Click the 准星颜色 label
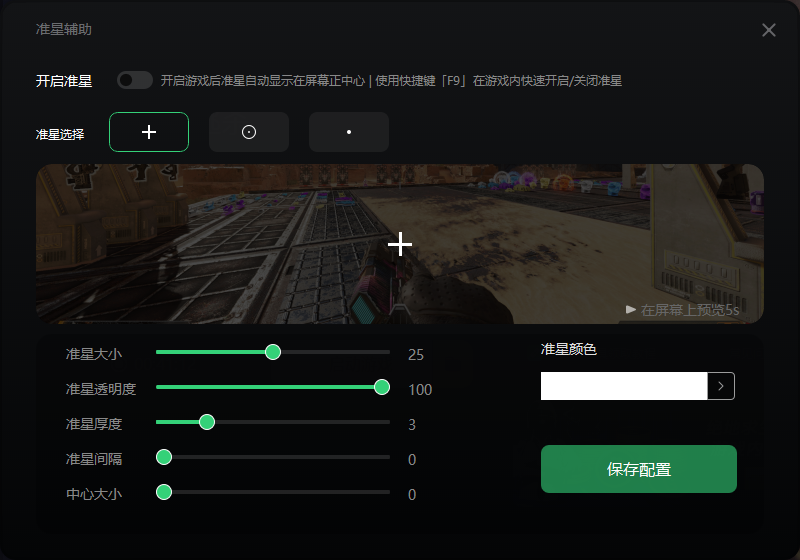Image resolution: width=800 pixels, height=560 pixels. [568, 349]
